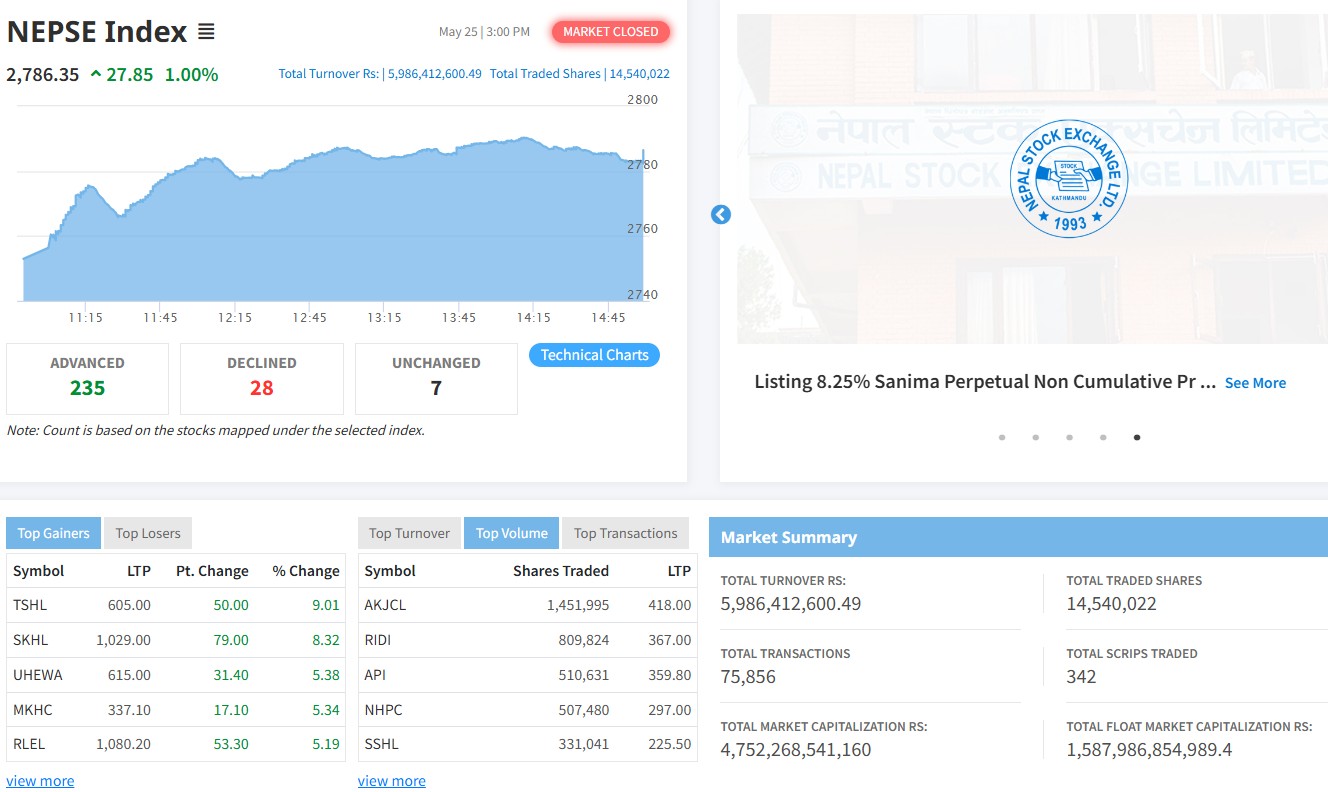
Task: Select the fourth carousel dot indicator
Action: (x=1103, y=437)
